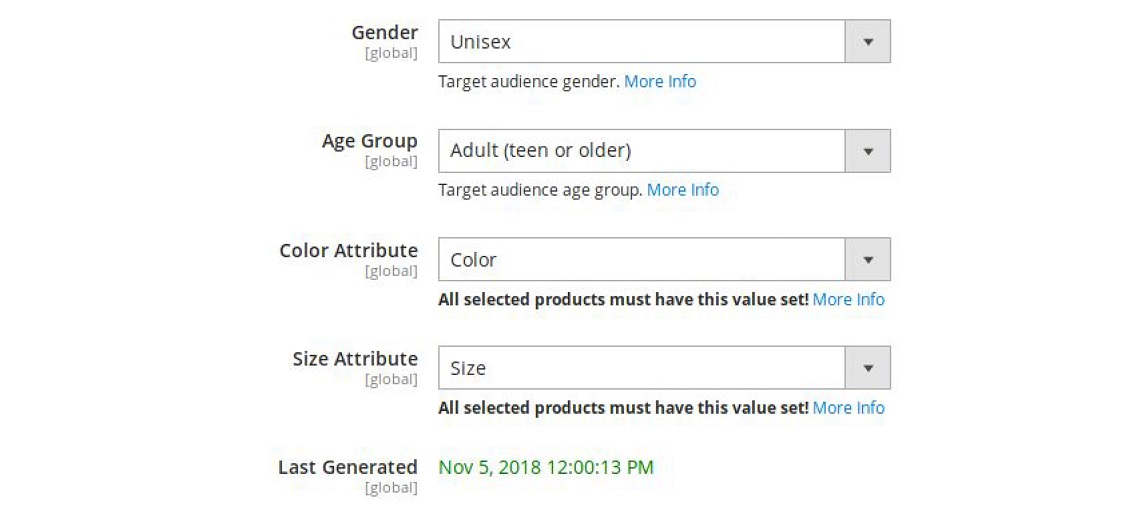Screen dimensions: 1140x507
Task: Click the Gender field label
Action: [x=384, y=33]
